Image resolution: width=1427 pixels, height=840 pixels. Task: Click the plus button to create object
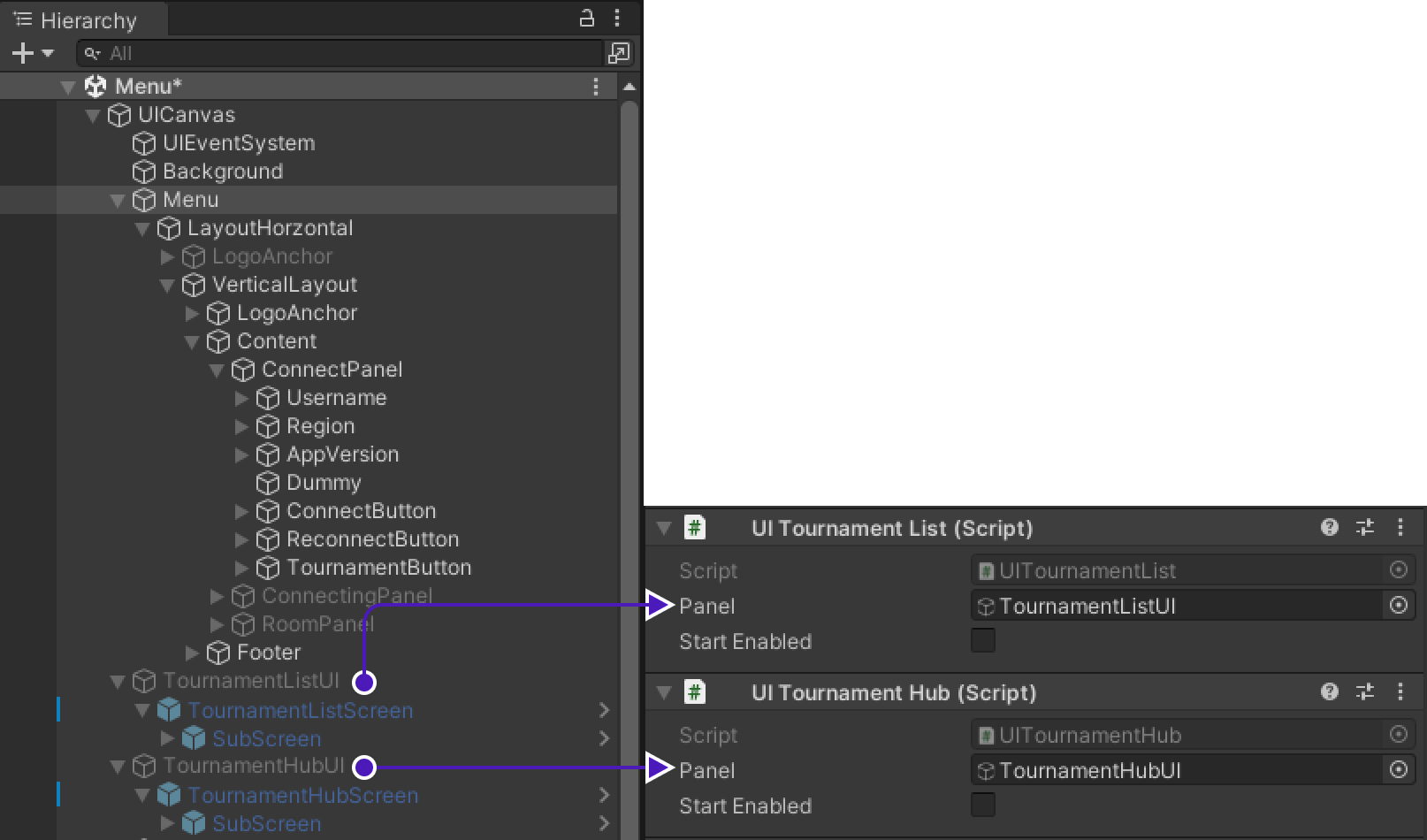coord(23,53)
